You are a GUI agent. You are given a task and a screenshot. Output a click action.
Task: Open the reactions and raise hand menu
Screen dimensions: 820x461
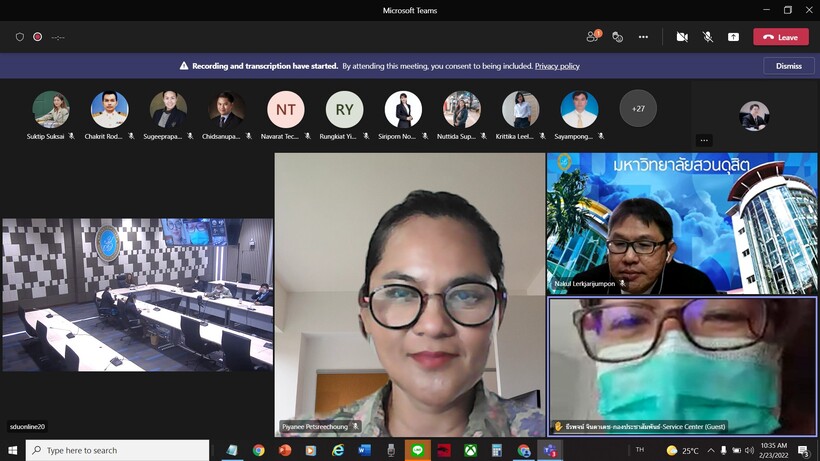point(618,37)
